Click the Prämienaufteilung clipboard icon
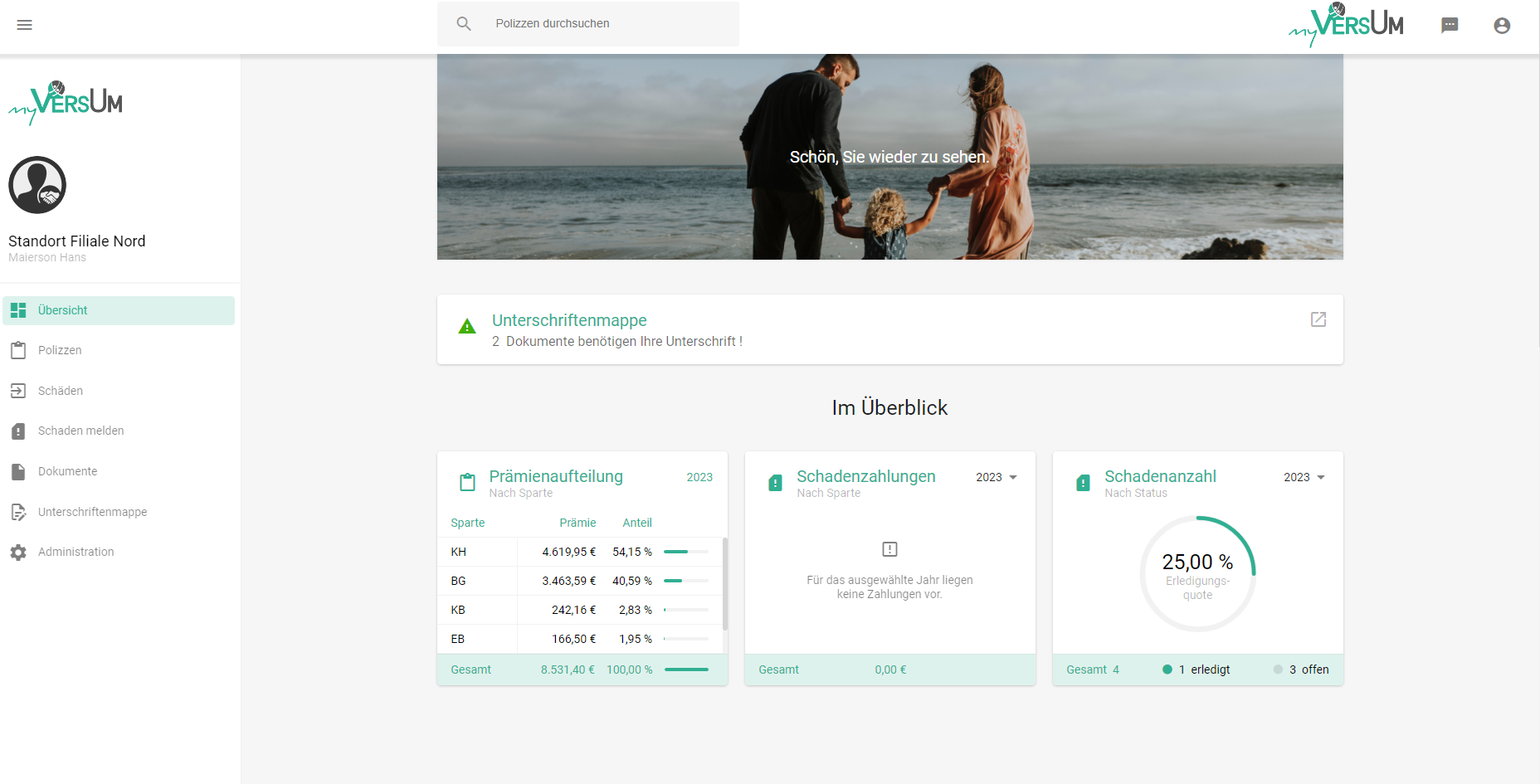The image size is (1540, 784). tap(468, 482)
